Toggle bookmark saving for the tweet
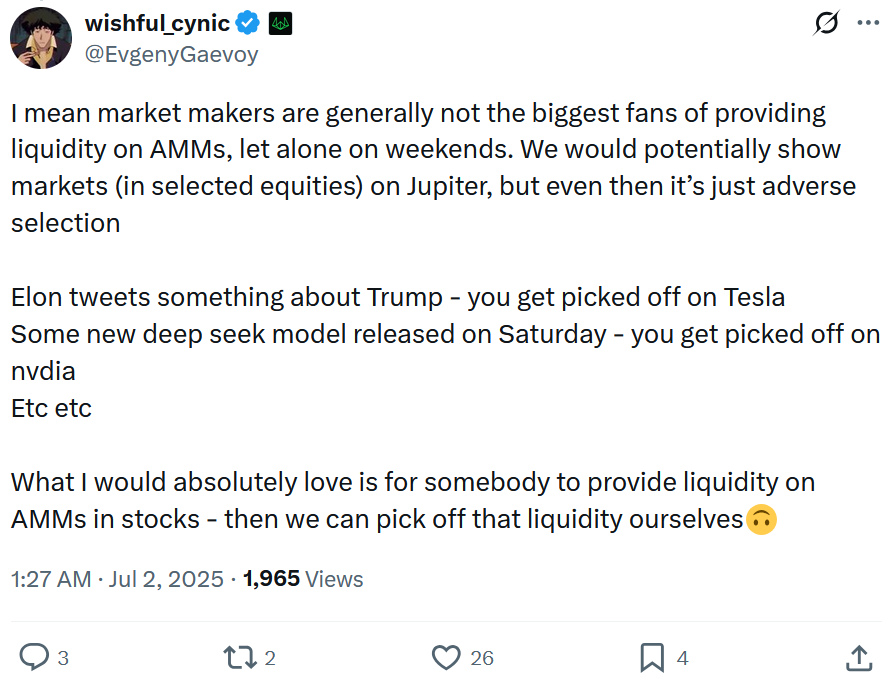893x681 pixels. pyautogui.click(x=653, y=657)
